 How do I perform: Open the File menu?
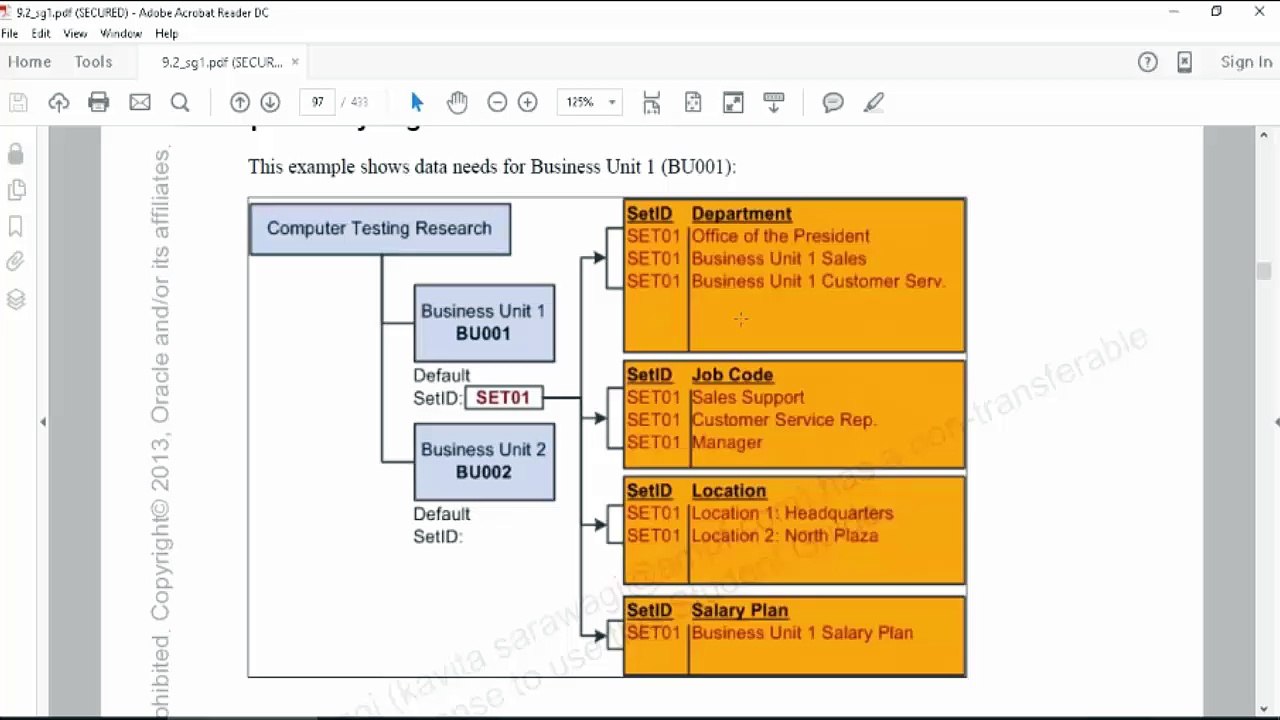coord(10,33)
